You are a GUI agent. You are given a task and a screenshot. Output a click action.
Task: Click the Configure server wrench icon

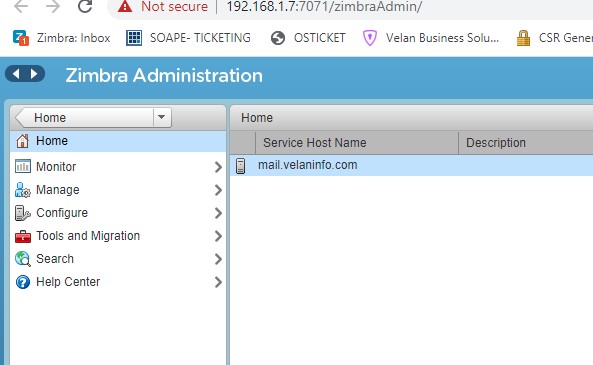coord(22,213)
